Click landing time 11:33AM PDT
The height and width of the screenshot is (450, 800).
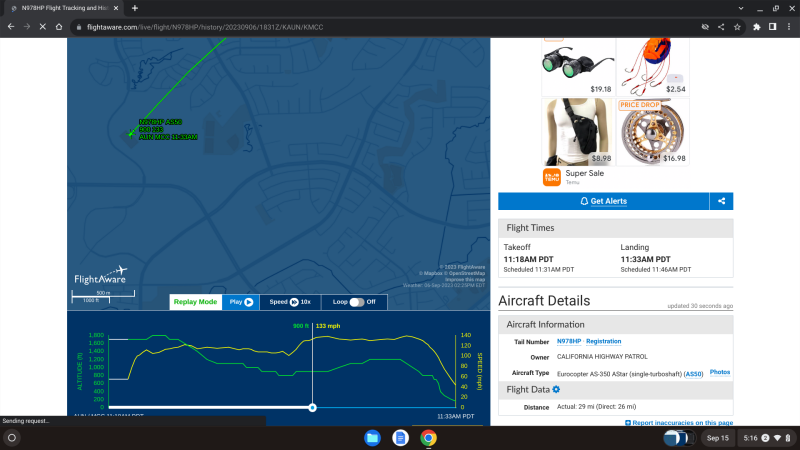pyautogui.click(x=645, y=259)
